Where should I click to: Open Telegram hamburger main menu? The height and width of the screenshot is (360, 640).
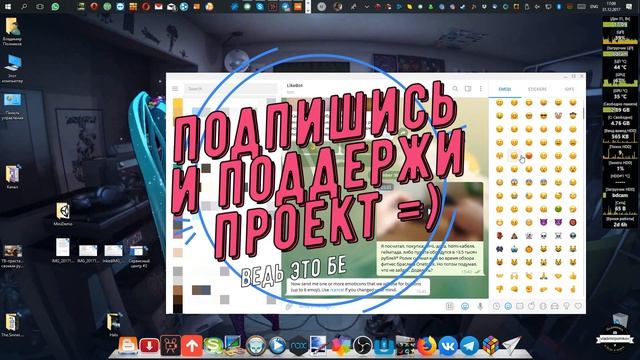coord(175,89)
